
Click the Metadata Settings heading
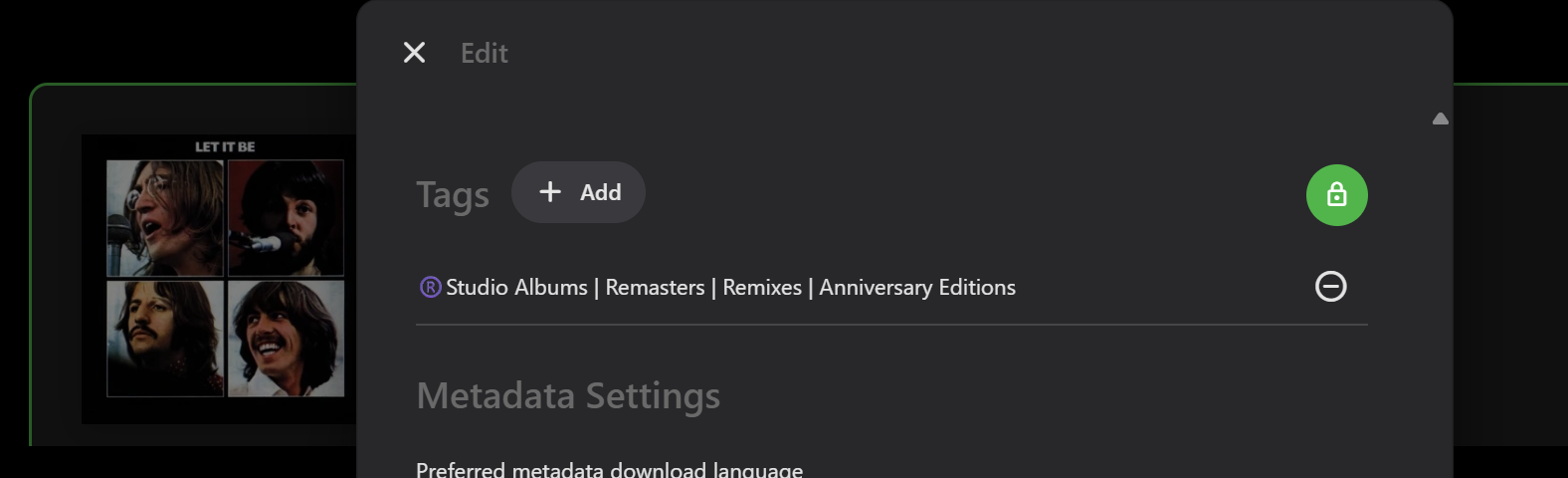tap(568, 395)
